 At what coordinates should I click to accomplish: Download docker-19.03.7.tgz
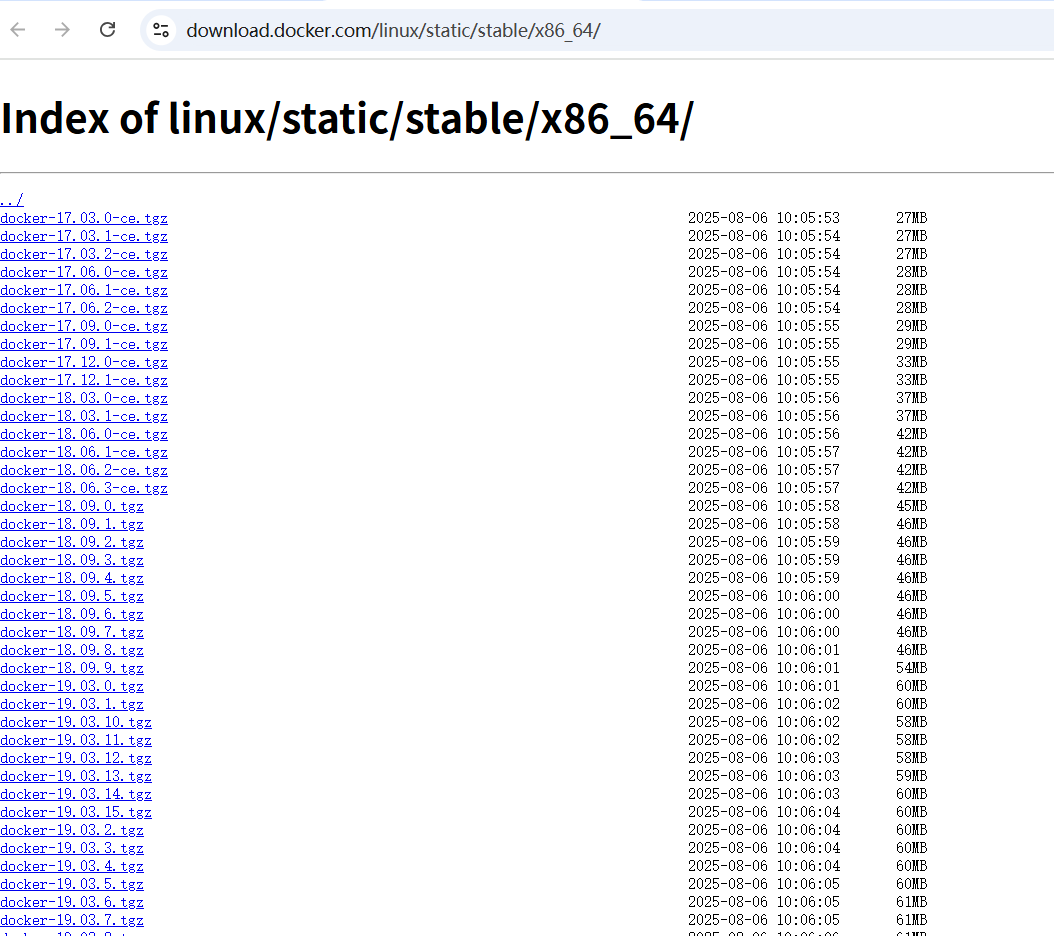click(x=72, y=920)
